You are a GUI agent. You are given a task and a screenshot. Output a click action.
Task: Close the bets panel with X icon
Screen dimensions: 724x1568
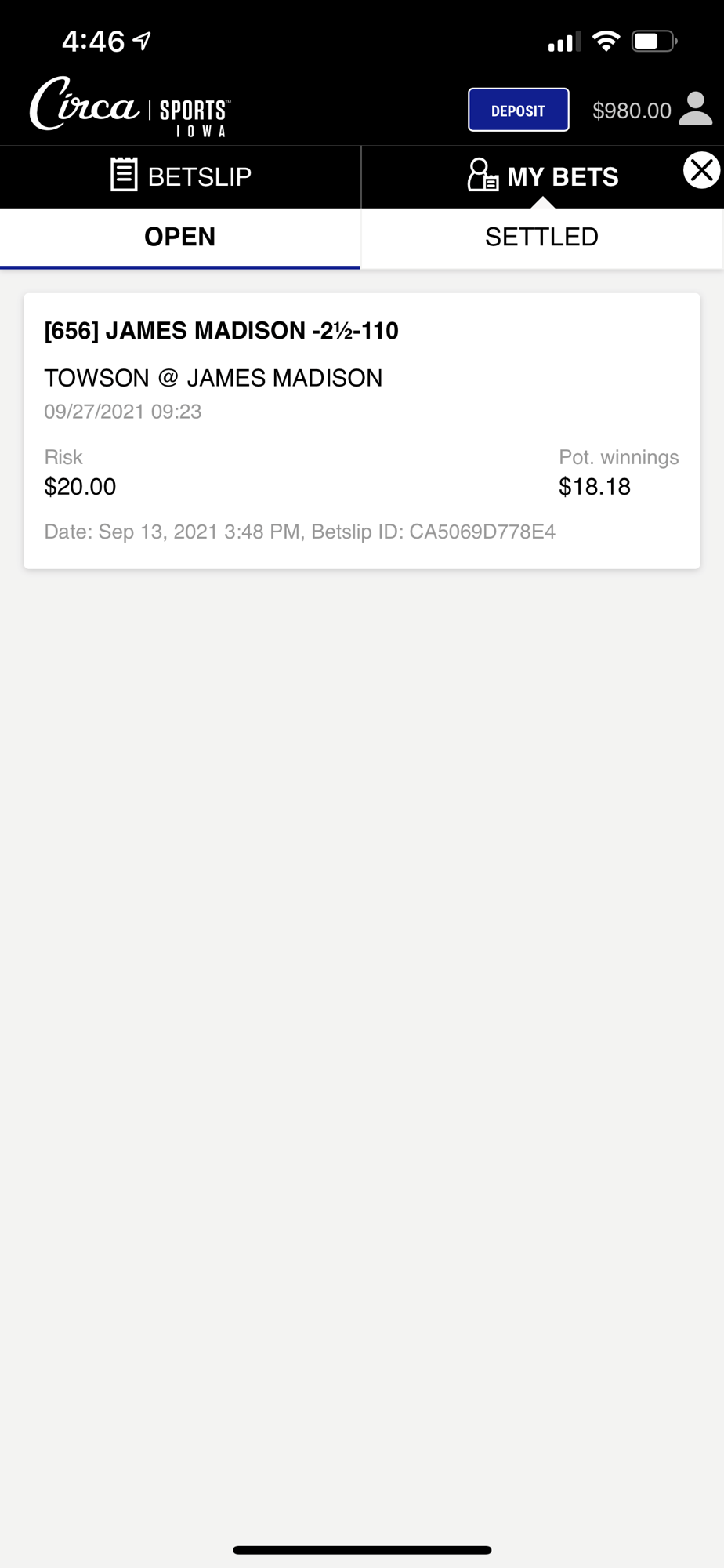point(701,170)
